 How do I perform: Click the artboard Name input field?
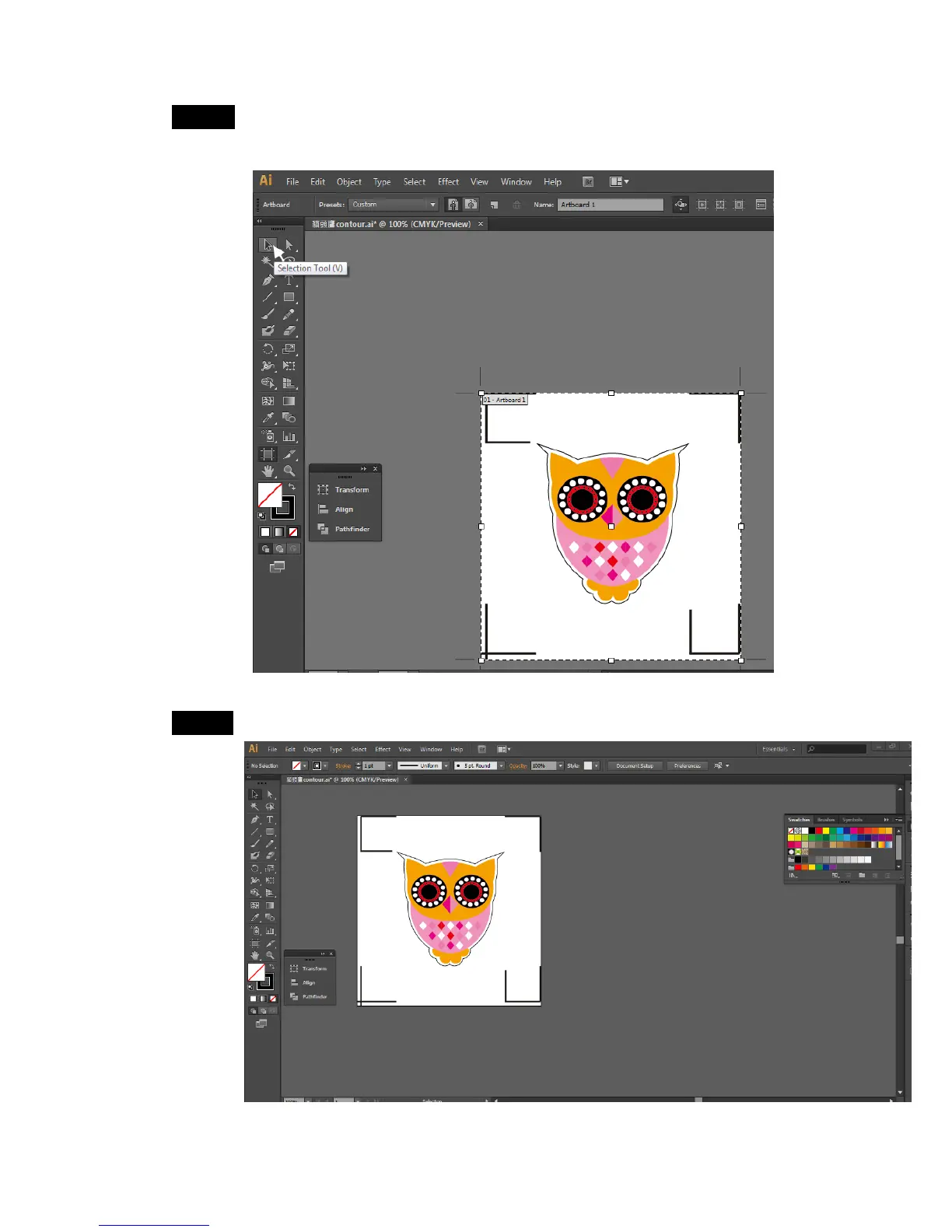pos(610,205)
